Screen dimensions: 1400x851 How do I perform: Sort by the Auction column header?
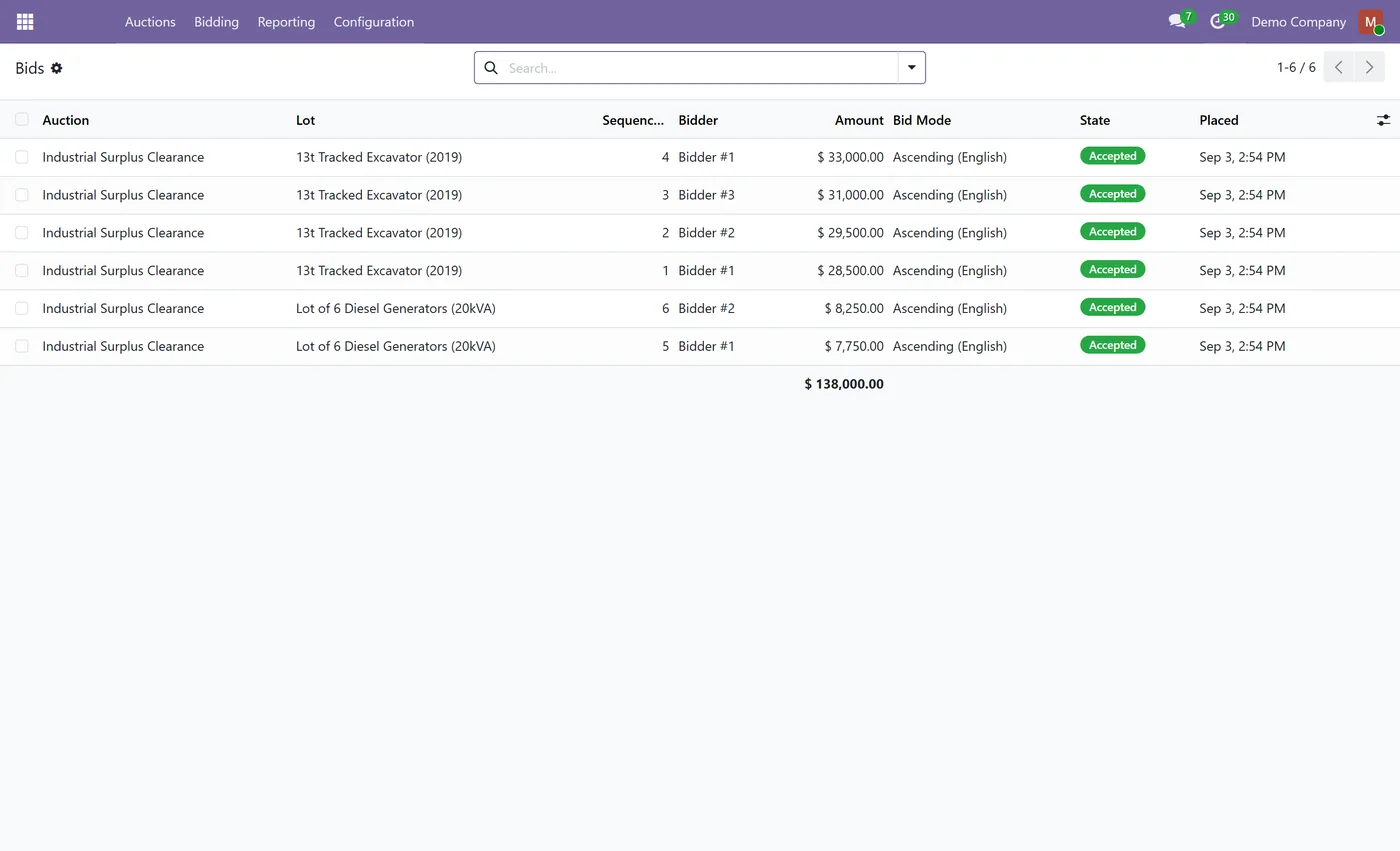coord(65,120)
